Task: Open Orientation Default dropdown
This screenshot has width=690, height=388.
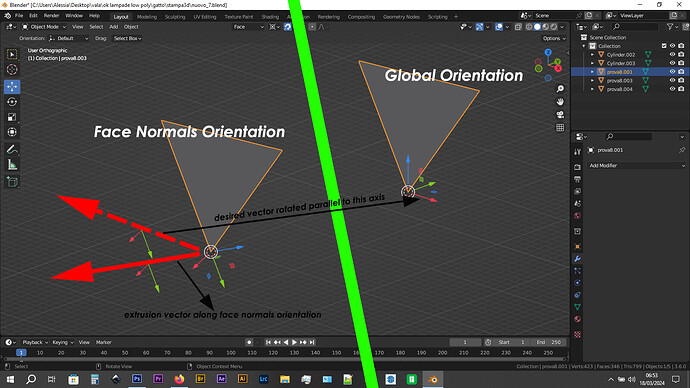Action: [69, 38]
